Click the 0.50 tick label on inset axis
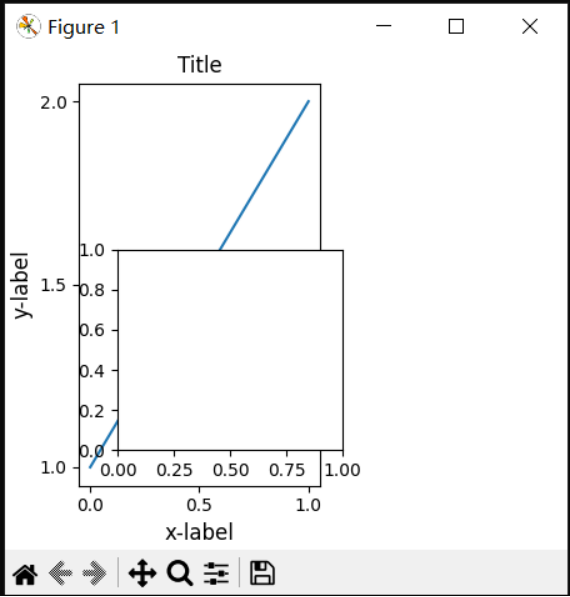Image resolution: width=570 pixels, height=597 pixels. (231, 470)
